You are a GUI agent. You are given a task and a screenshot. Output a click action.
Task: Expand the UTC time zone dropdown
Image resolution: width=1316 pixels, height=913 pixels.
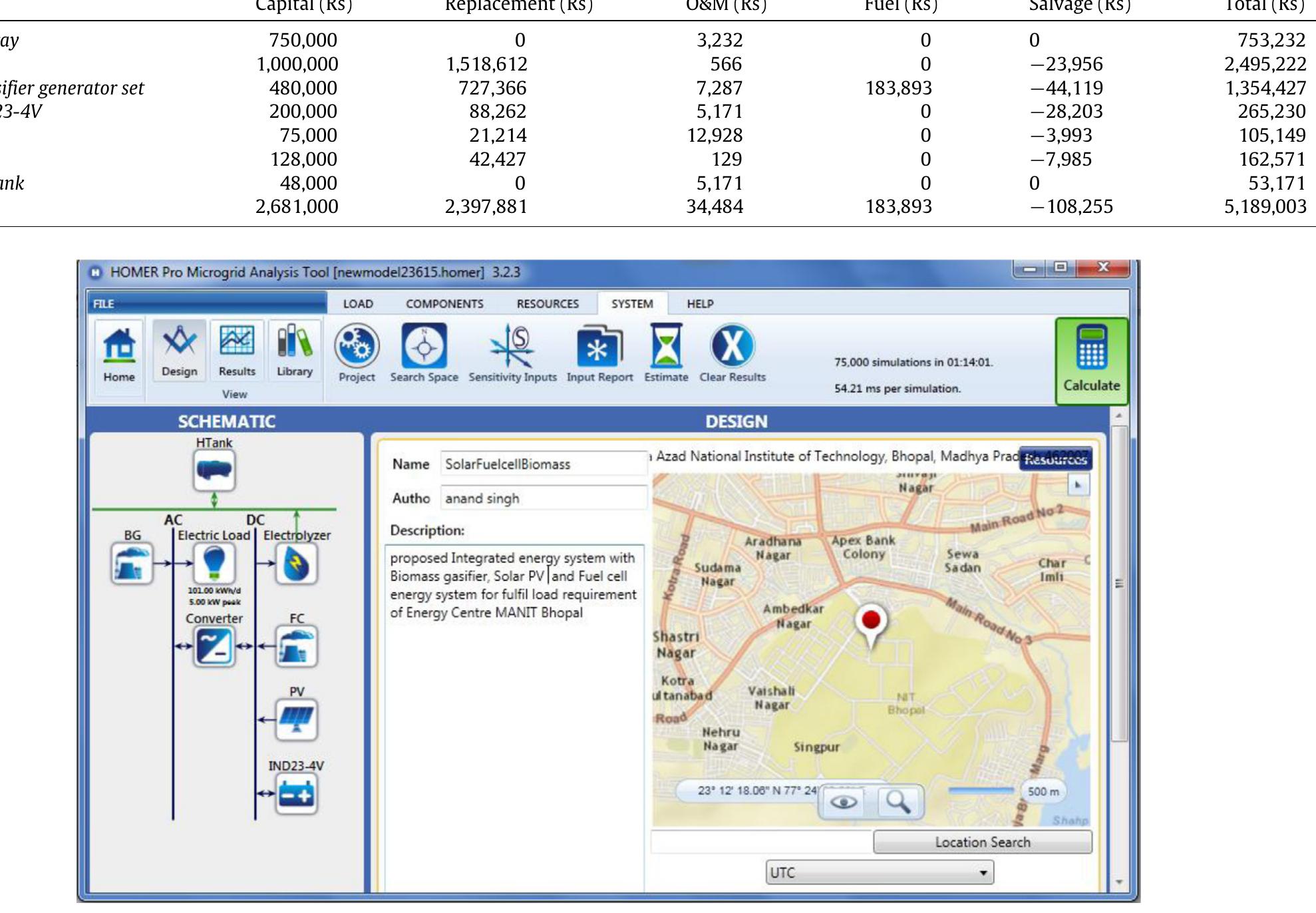[x=983, y=872]
